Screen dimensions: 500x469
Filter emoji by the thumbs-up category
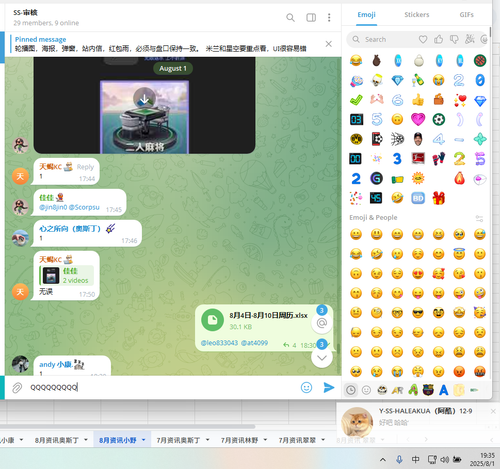pos(438,39)
